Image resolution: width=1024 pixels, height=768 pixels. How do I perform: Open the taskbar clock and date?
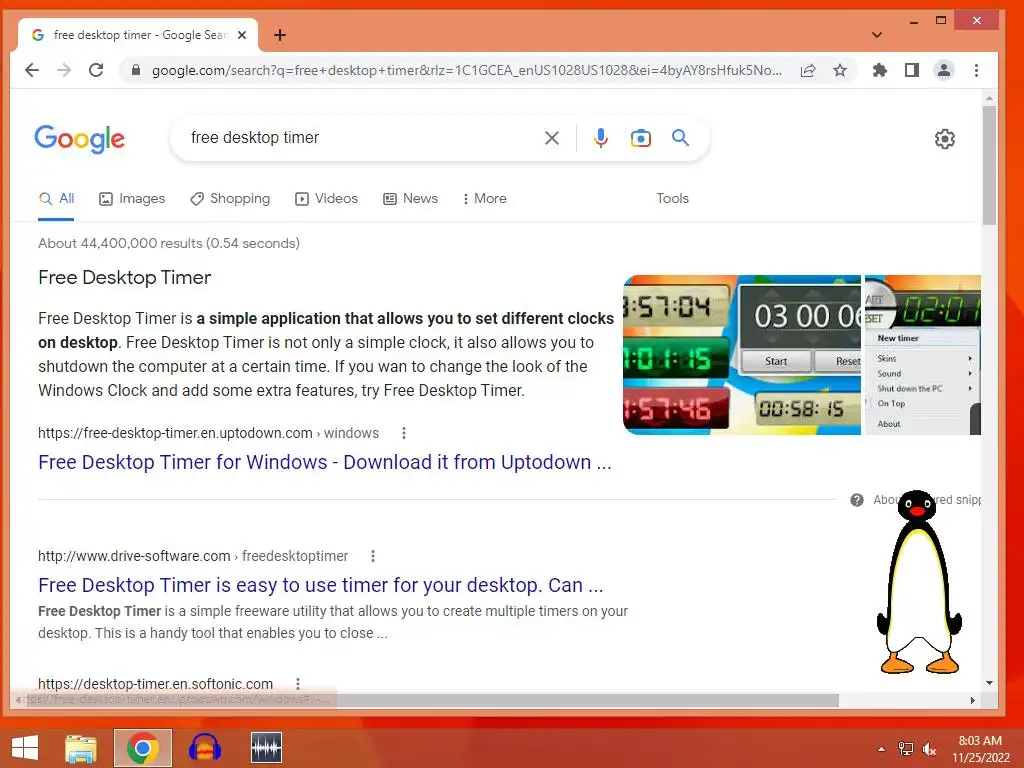(980, 749)
